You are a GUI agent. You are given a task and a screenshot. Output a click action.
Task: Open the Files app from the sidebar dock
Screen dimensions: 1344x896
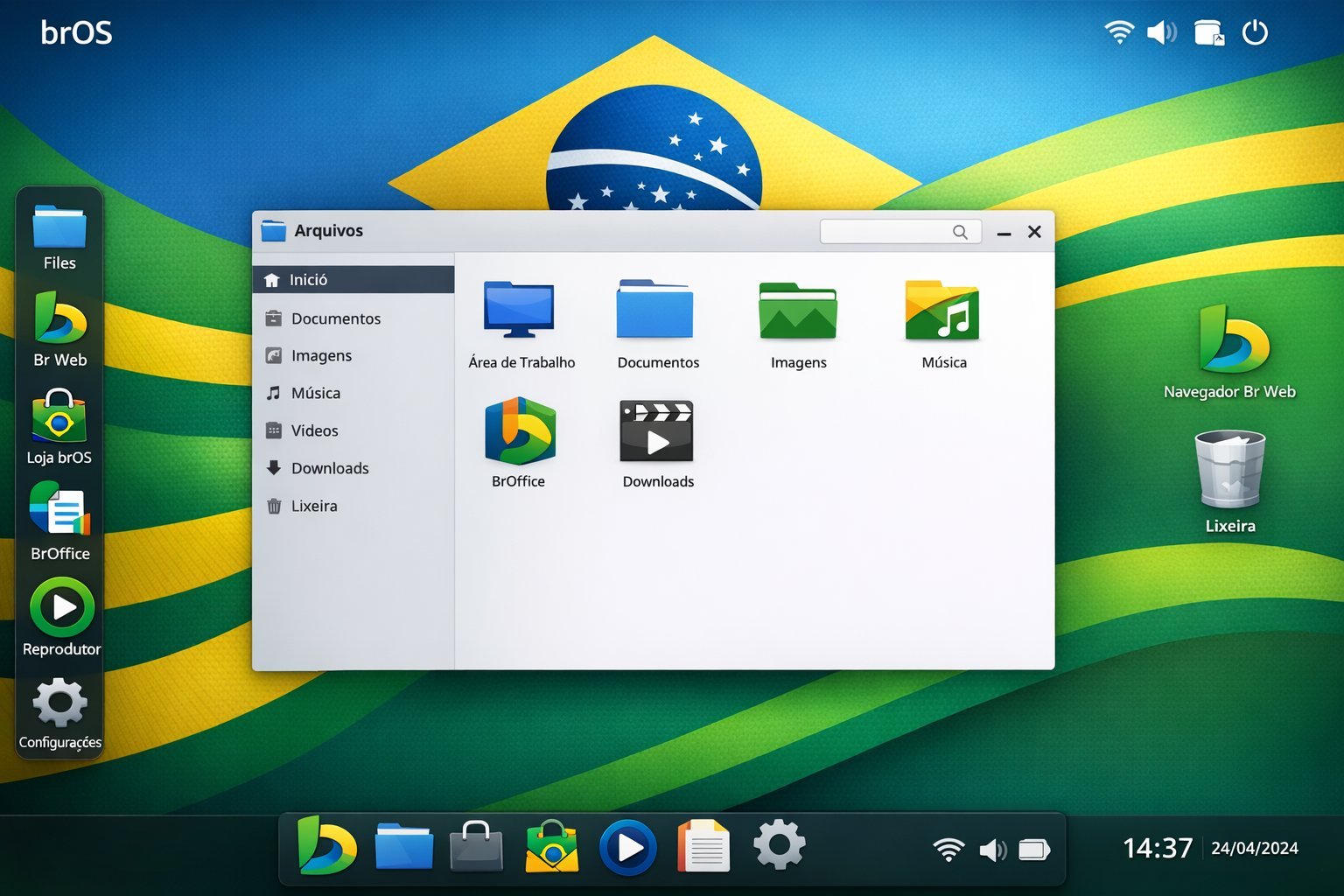pyautogui.click(x=59, y=229)
